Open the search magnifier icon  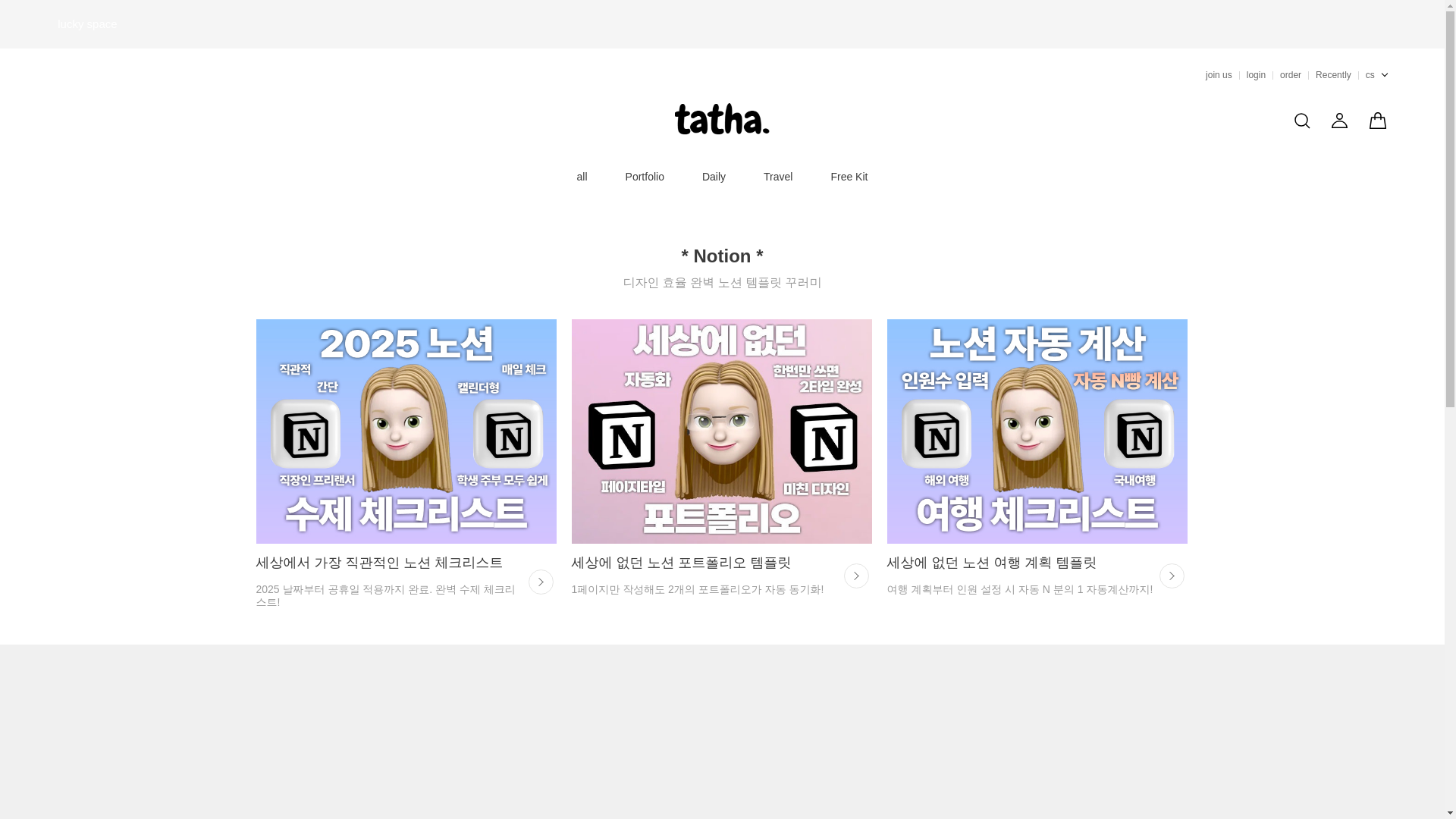tap(1301, 121)
